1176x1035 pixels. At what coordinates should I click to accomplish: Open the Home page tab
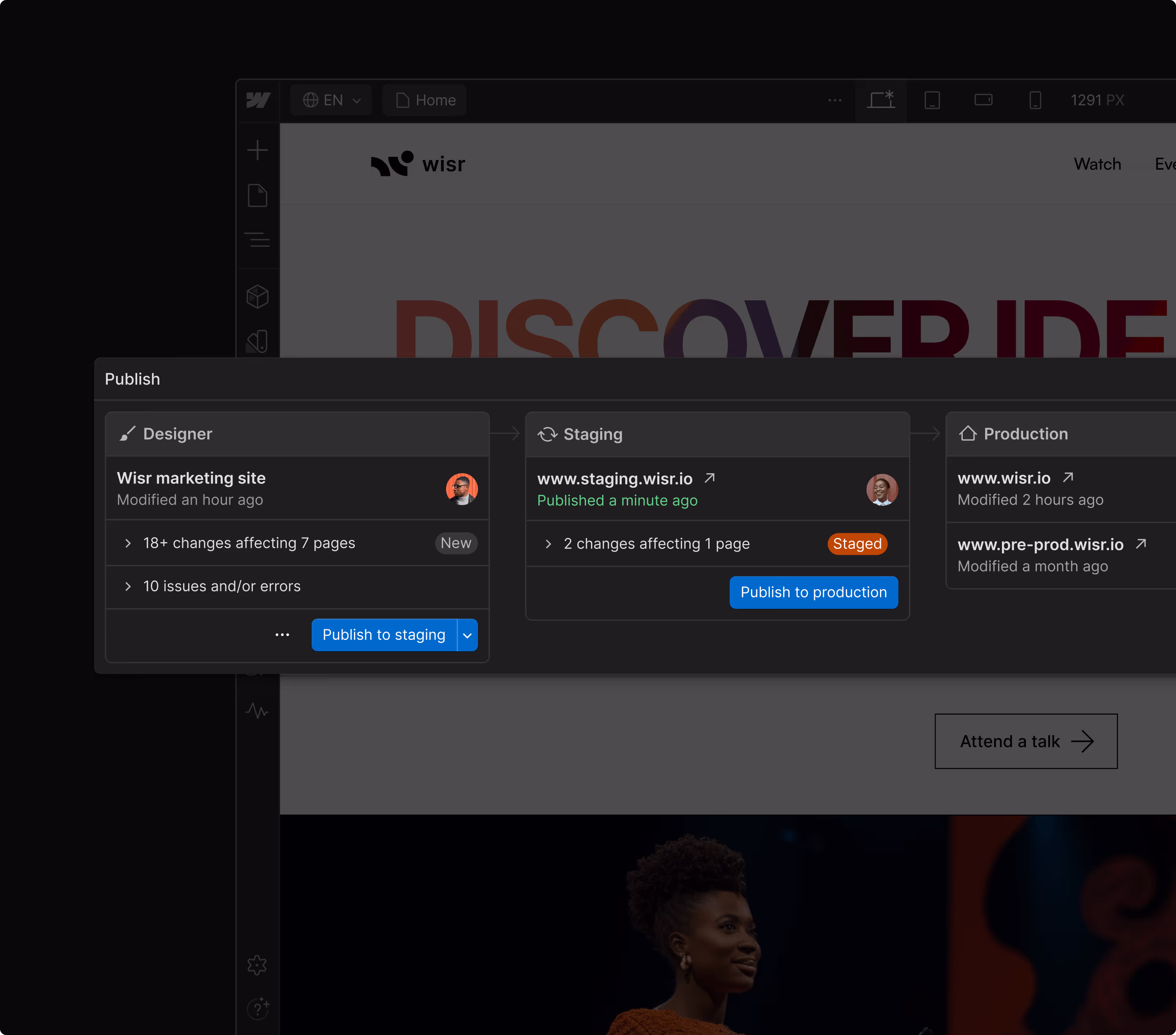point(425,100)
